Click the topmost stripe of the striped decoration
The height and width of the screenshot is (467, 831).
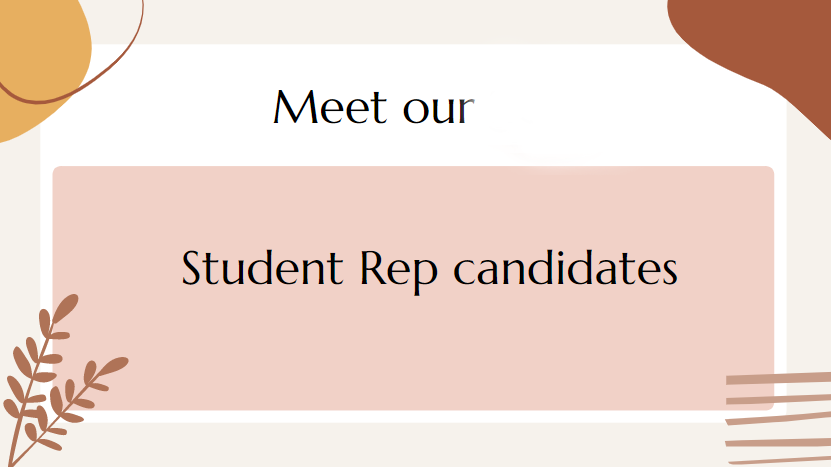pos(778,378)
